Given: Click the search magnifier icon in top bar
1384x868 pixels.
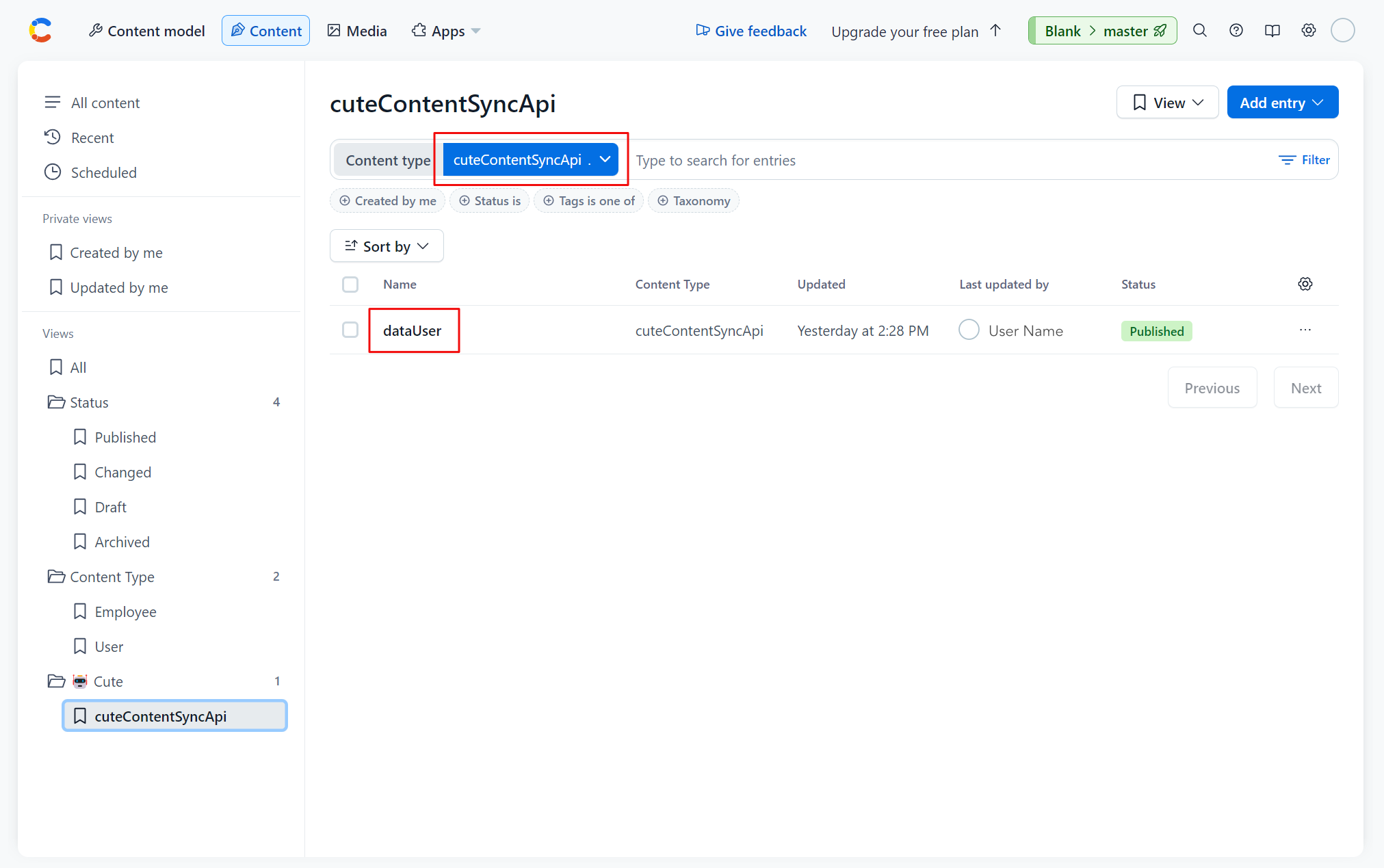Looking at the screenshot, I should coord(1199,31).
